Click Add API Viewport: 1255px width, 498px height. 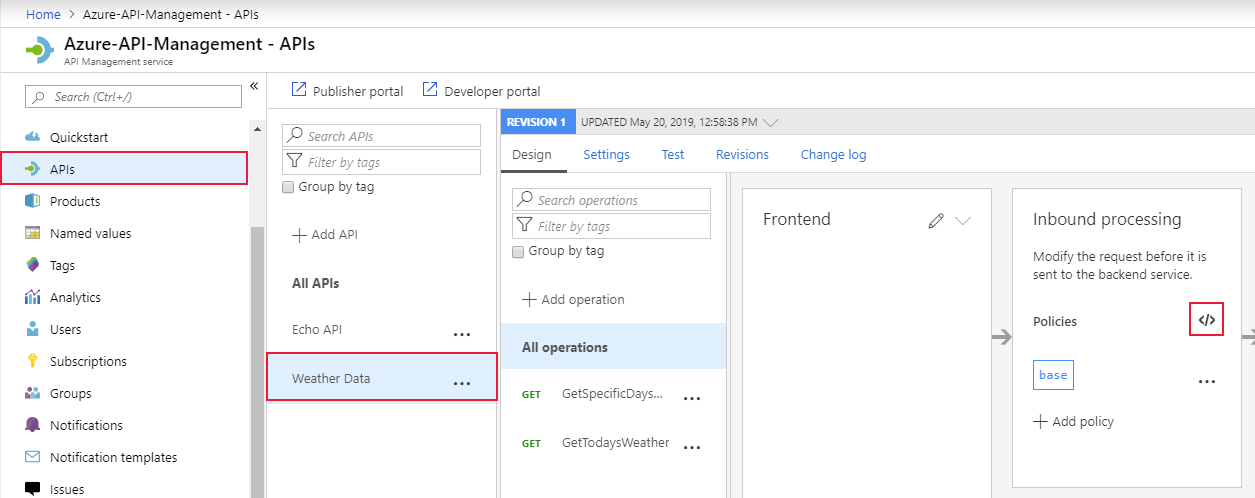click(325, 235)
